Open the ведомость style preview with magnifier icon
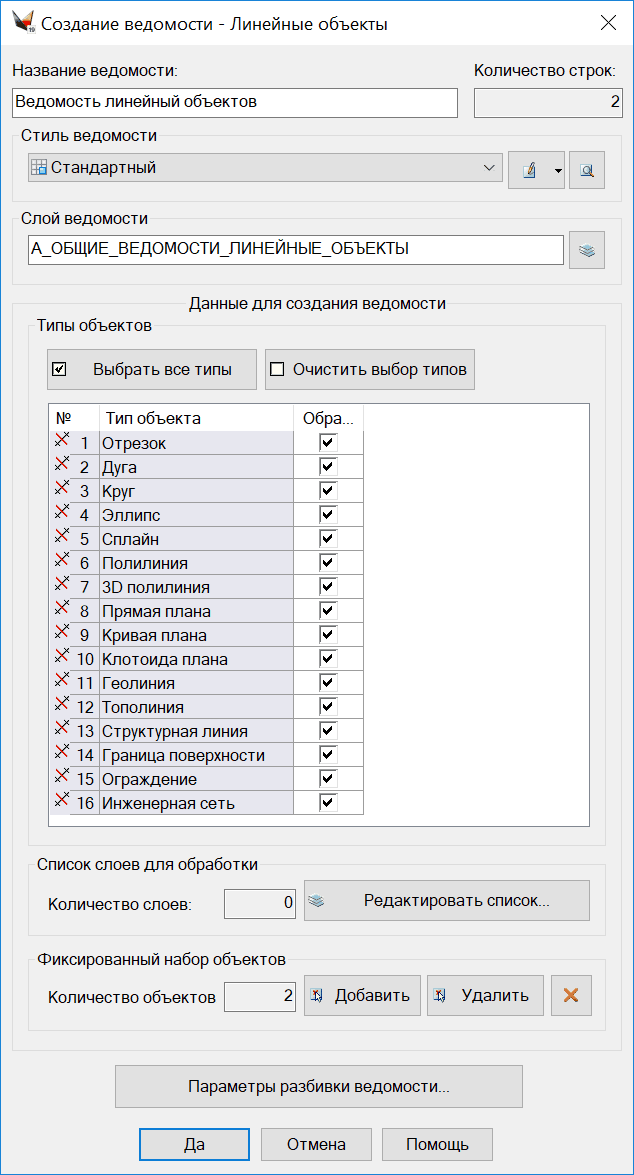The image size is (634, 1175). [587, 169]
